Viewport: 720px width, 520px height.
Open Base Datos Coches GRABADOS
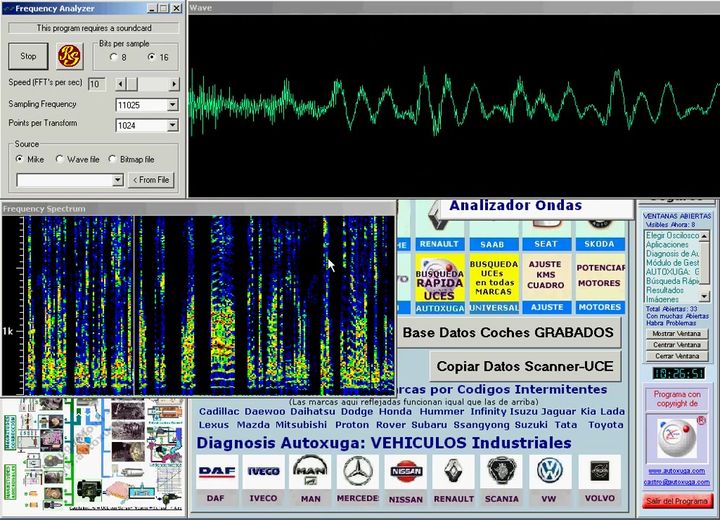pos(508,332)
